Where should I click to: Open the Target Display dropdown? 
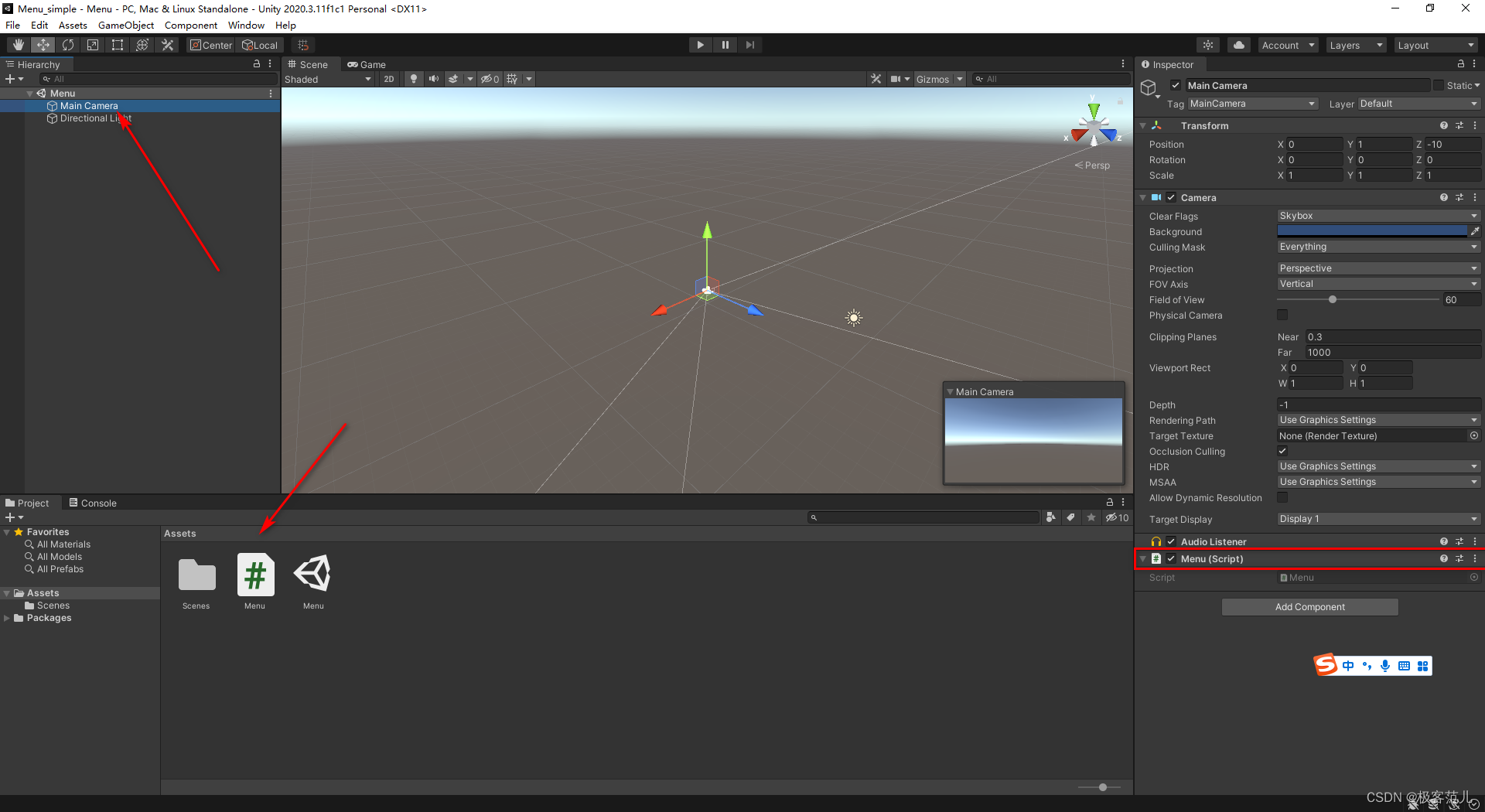pos(1378,519)
